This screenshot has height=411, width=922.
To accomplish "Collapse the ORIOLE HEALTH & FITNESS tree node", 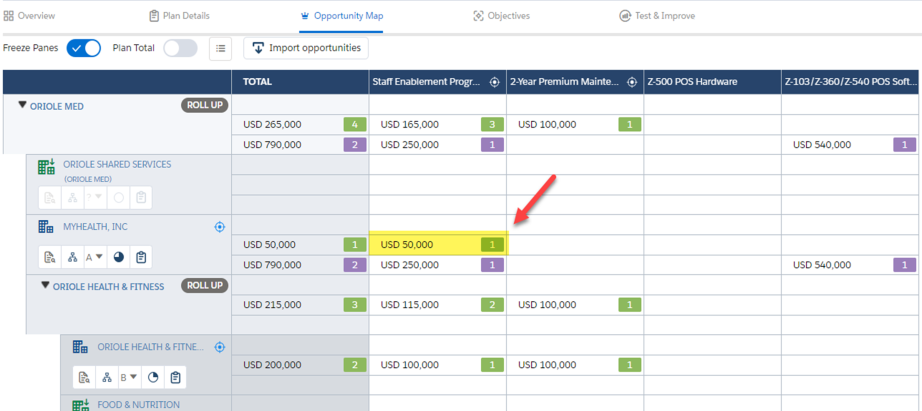I will tap(45, 286).
